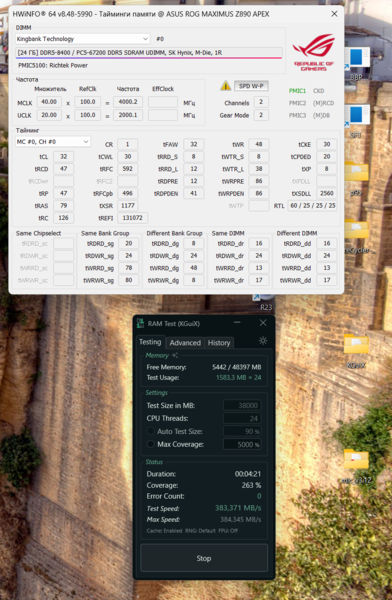Screen dimensions: 392x600
Task: Click the tREFI value 131072
Action: click(x=132, y=218)
